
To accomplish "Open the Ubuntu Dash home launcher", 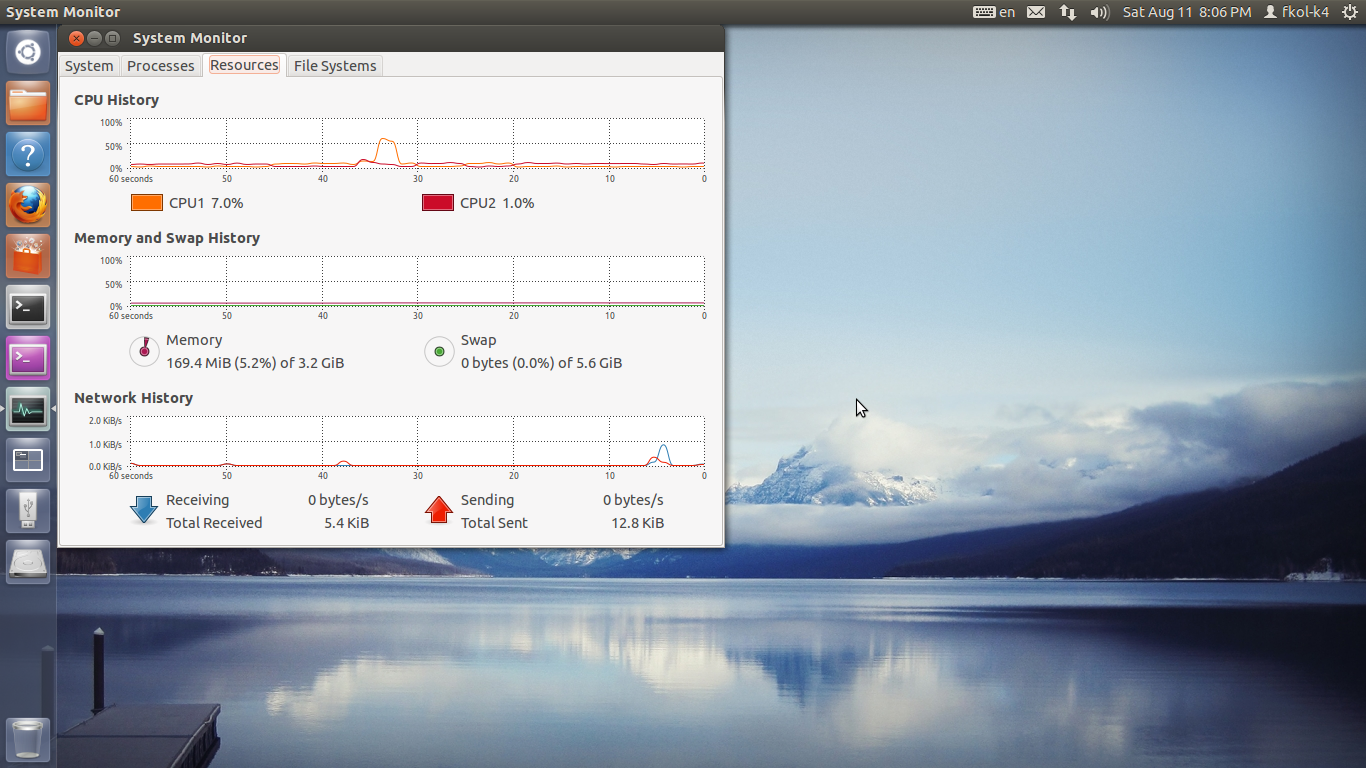I will point(28,51).
